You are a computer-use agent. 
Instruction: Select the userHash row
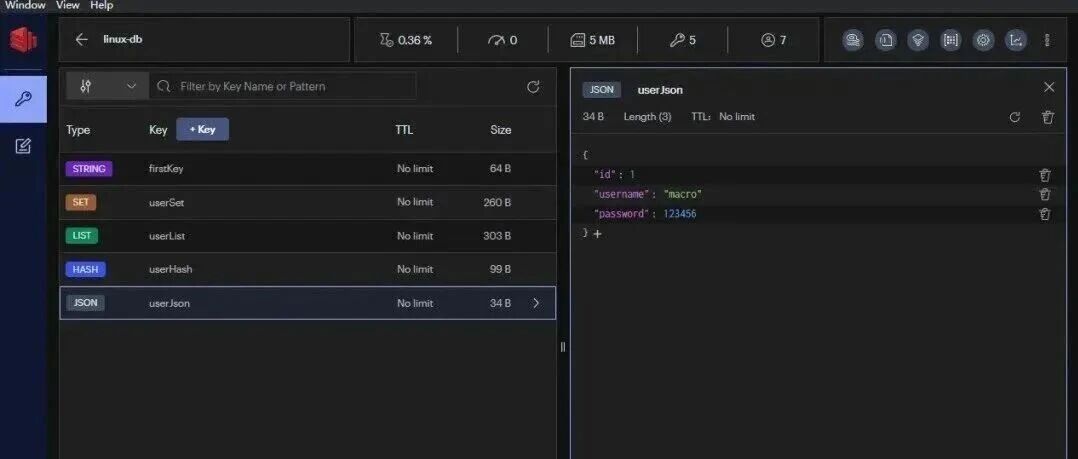(307, 269)
